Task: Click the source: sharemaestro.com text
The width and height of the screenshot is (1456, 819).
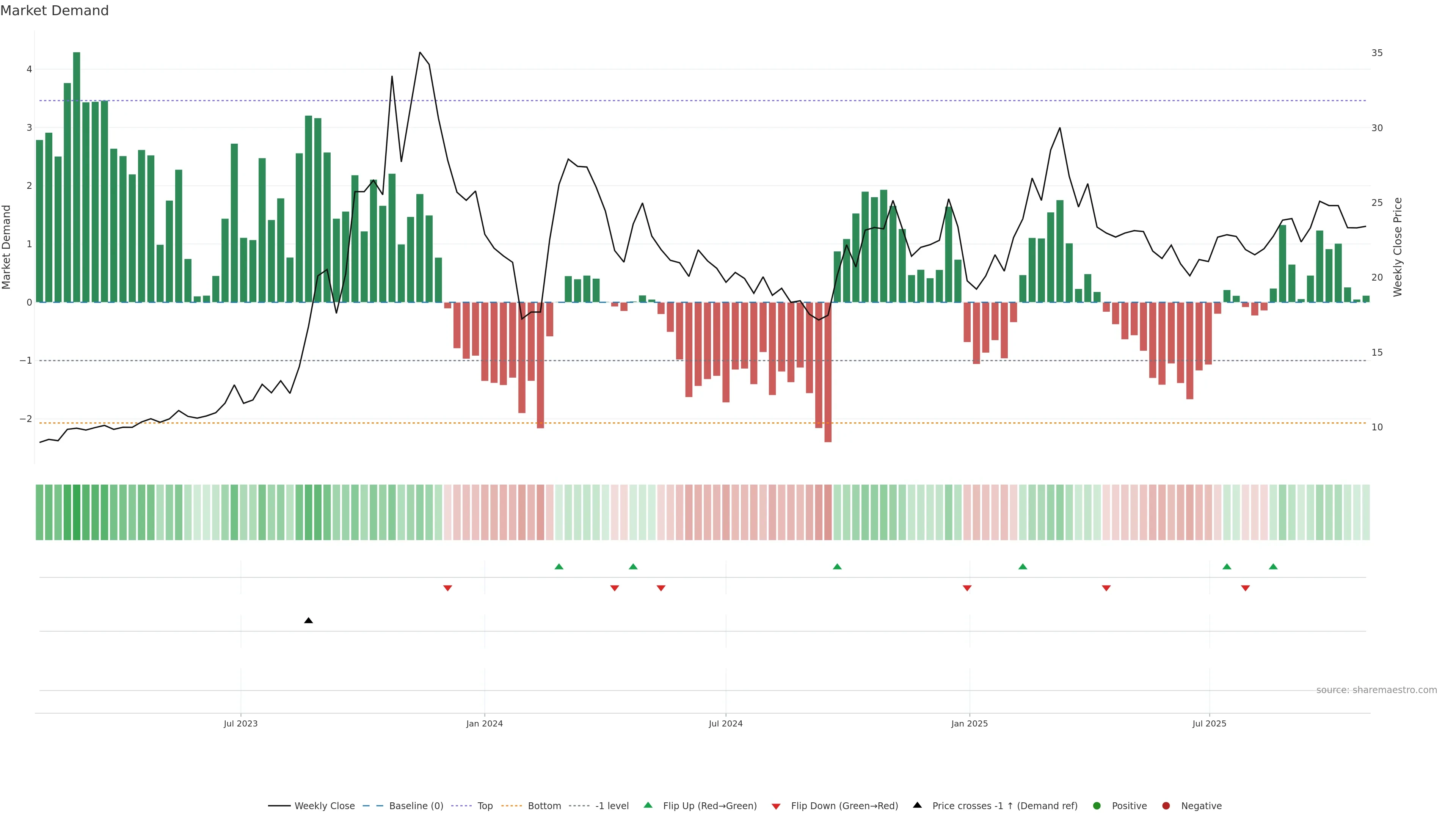Action: [x=1376, y=690]
